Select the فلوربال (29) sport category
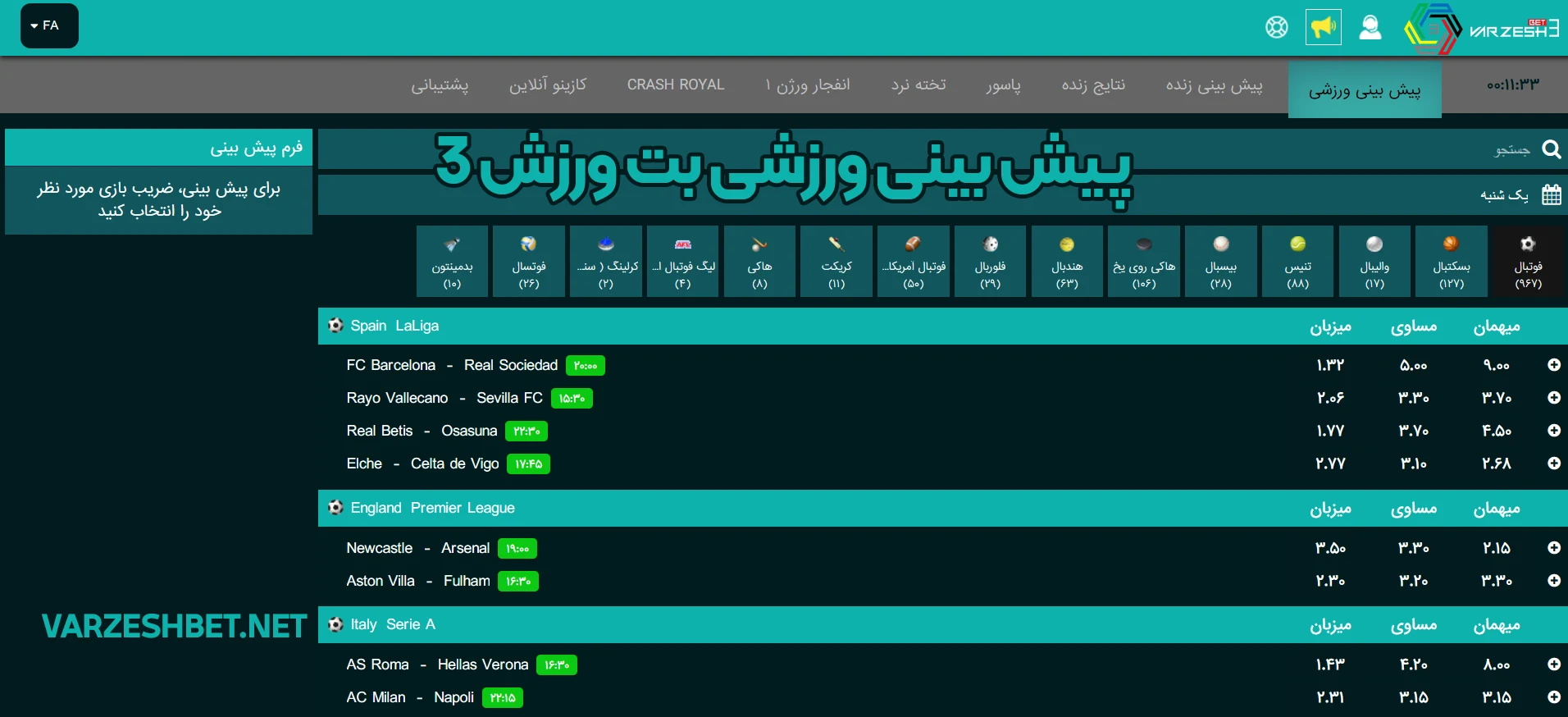 click(x=990, y=261)
